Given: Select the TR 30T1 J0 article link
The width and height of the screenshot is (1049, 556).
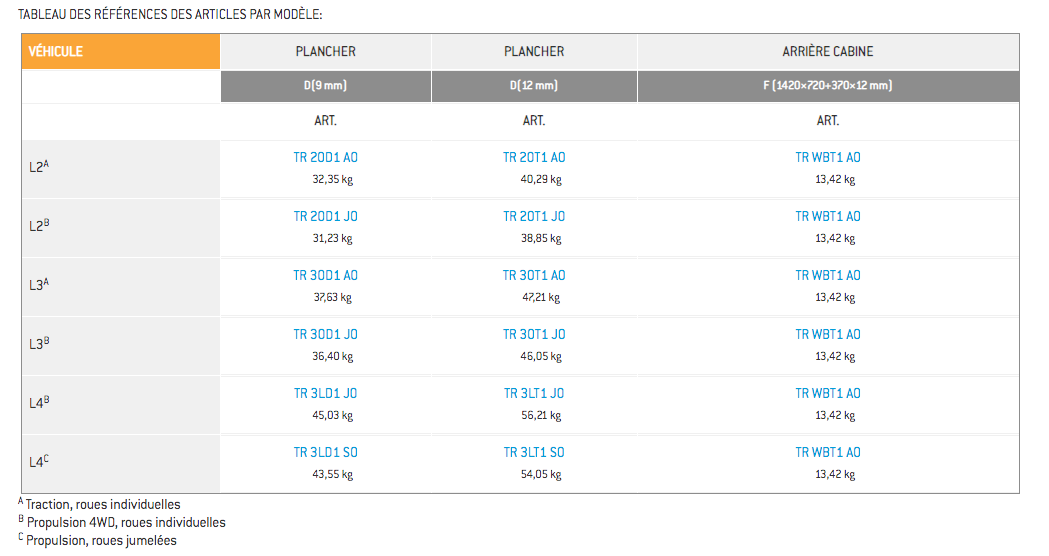Looking at the screenshot, I should pos(534,334).
